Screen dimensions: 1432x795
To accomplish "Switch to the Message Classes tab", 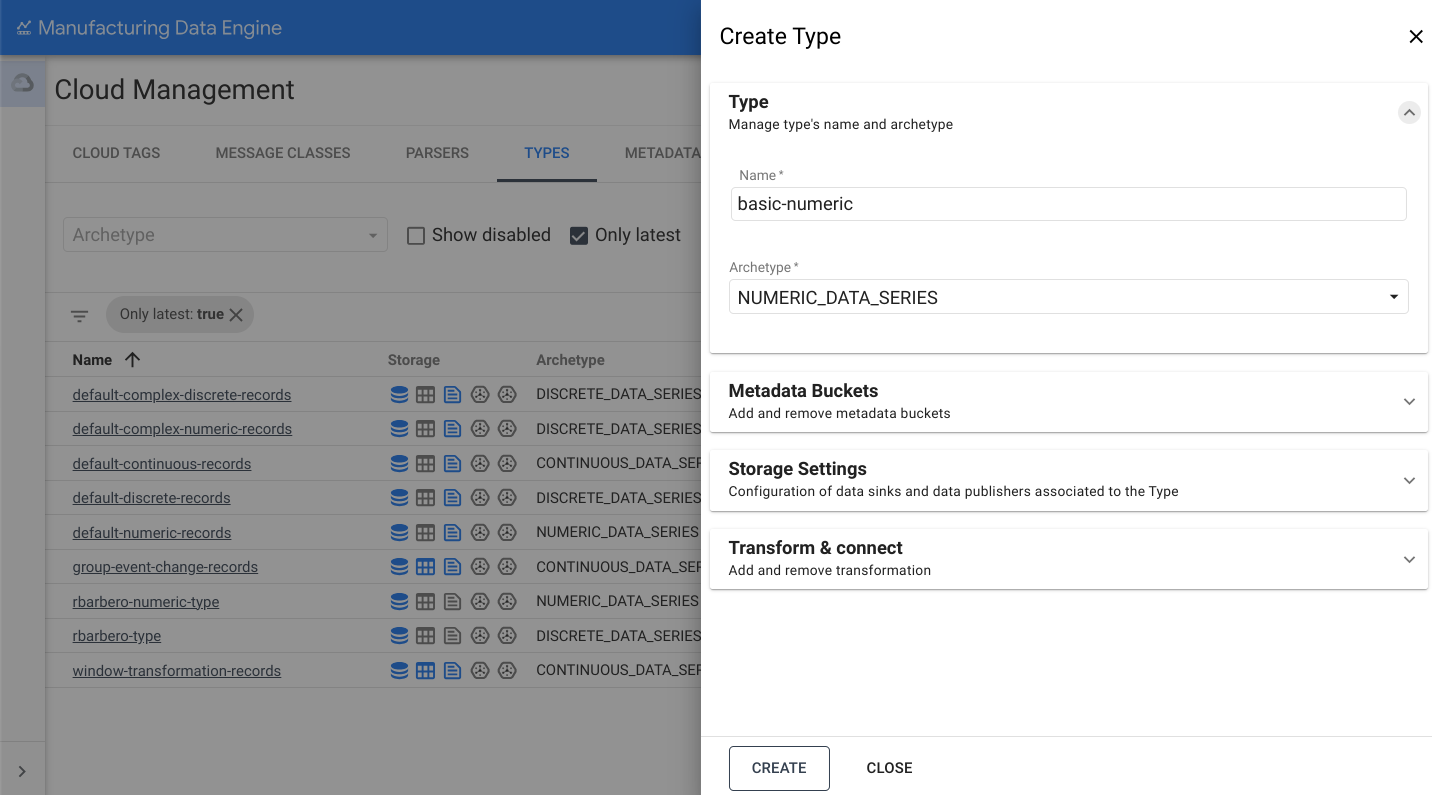I will coord(282,153).
